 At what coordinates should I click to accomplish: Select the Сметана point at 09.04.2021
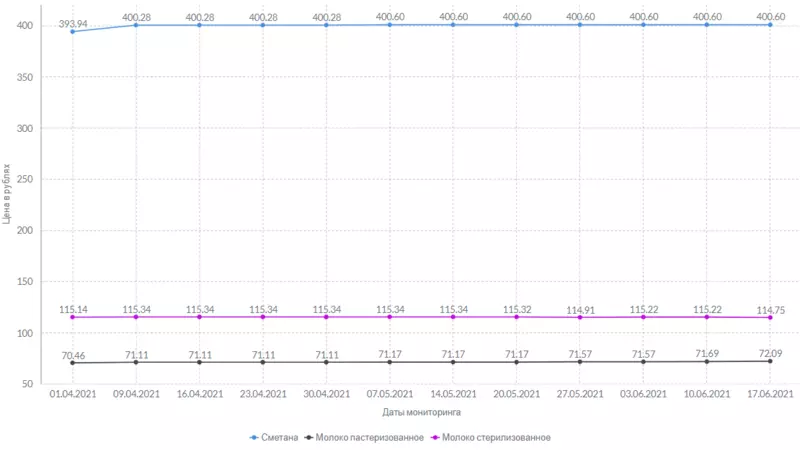point(136,24)
